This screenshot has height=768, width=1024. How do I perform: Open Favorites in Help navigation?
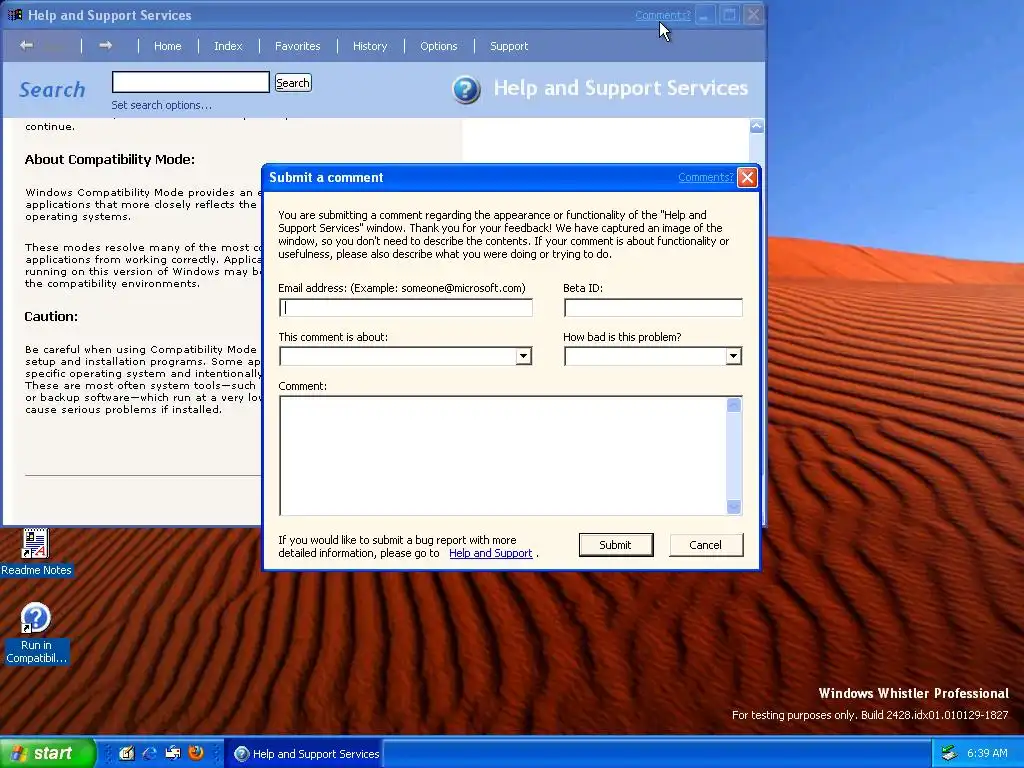(298, 46)
